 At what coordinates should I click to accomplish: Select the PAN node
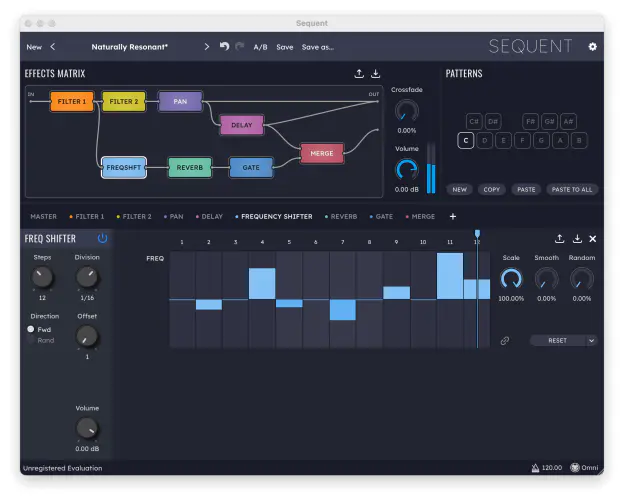coord(180,102)
